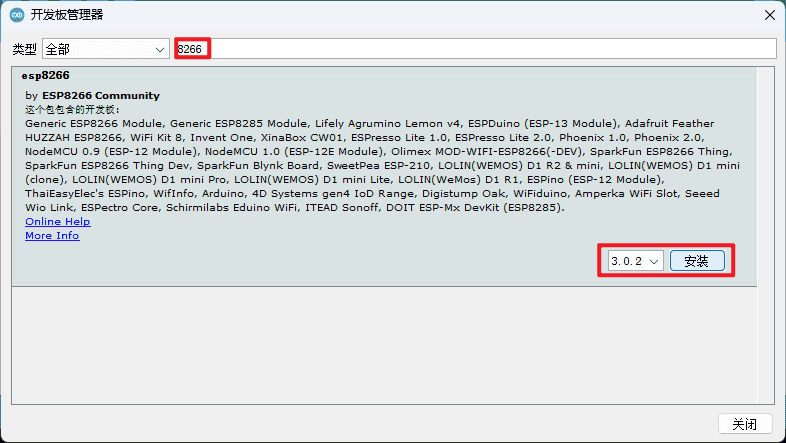Viewport: 786px width, 443px height.
Task: Click the search field containing 8266
Action: [475, 49]
